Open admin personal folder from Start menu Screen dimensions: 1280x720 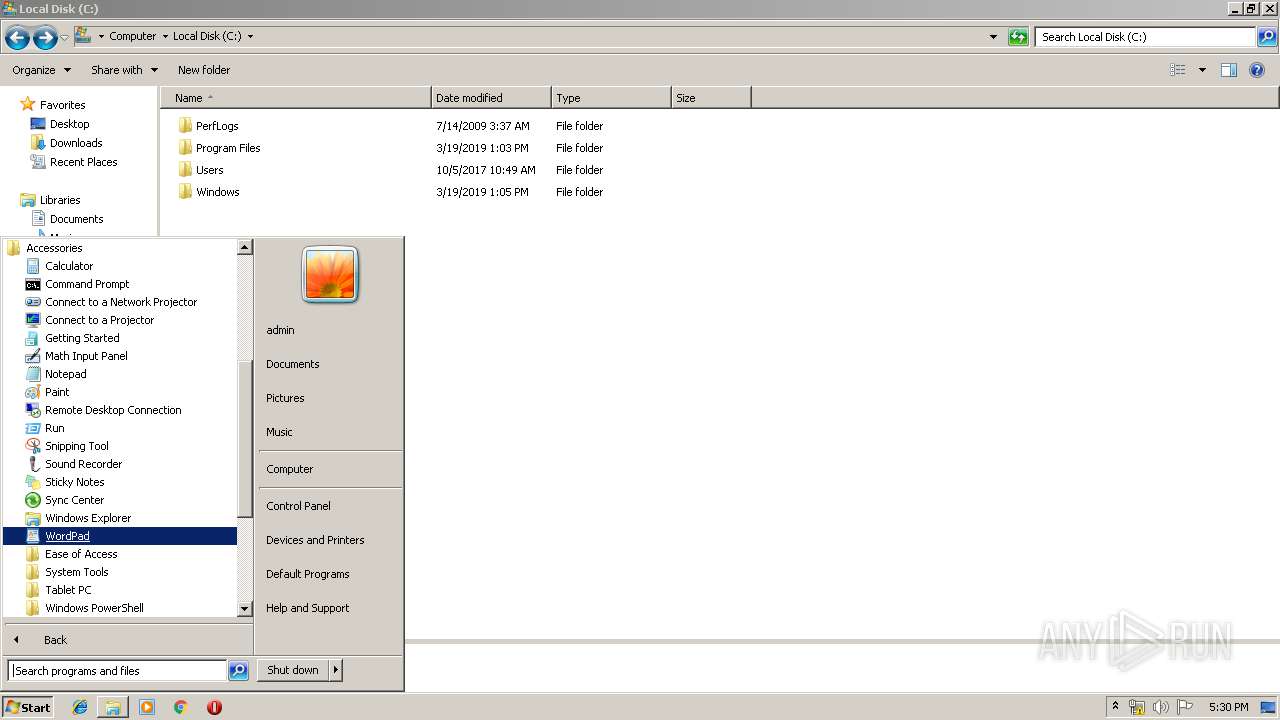280,330
